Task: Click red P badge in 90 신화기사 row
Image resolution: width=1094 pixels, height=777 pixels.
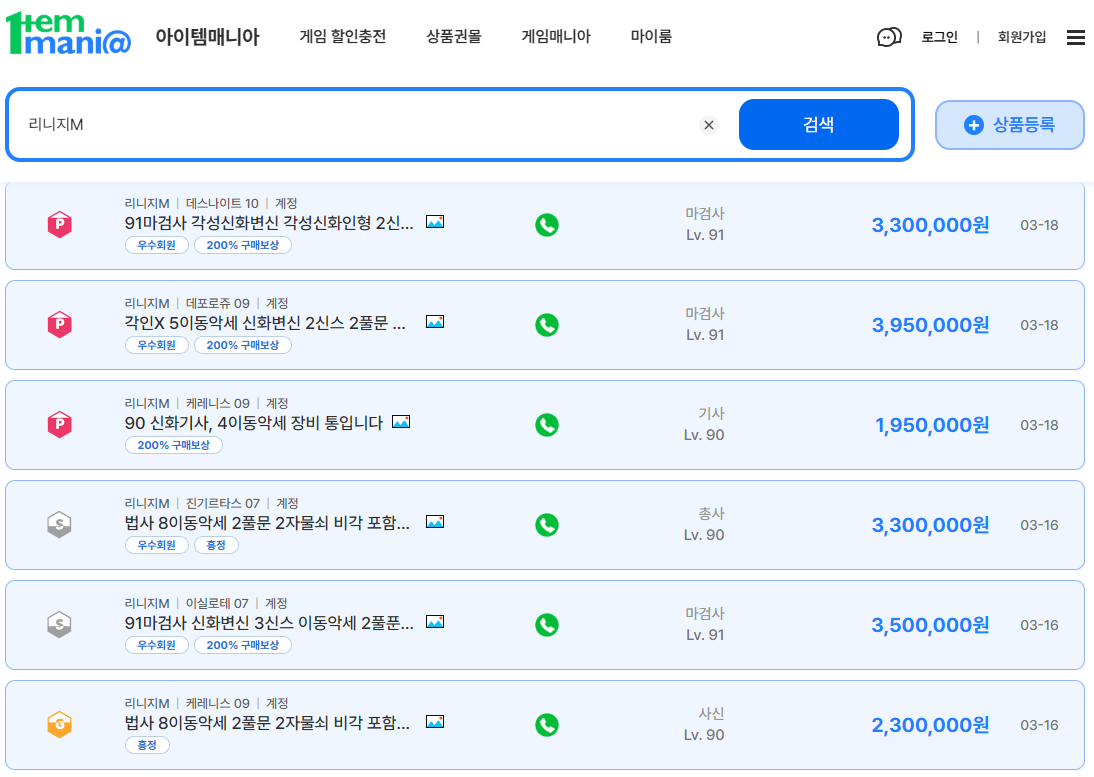Action: pos(59,424)
